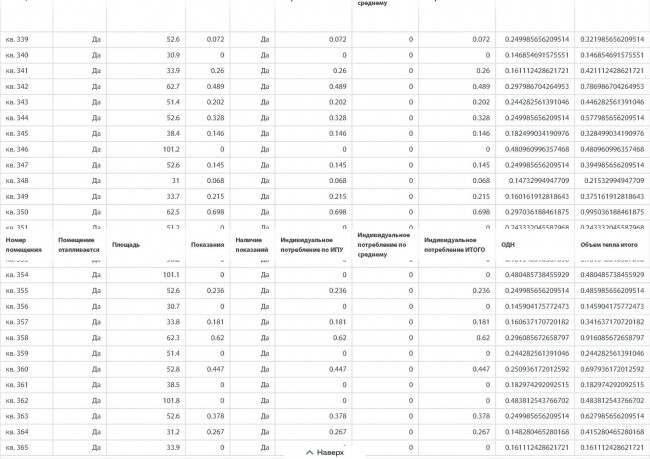650x459 pixels.
Task: Click the Номер помещения column header
Action: pos(24,245)
